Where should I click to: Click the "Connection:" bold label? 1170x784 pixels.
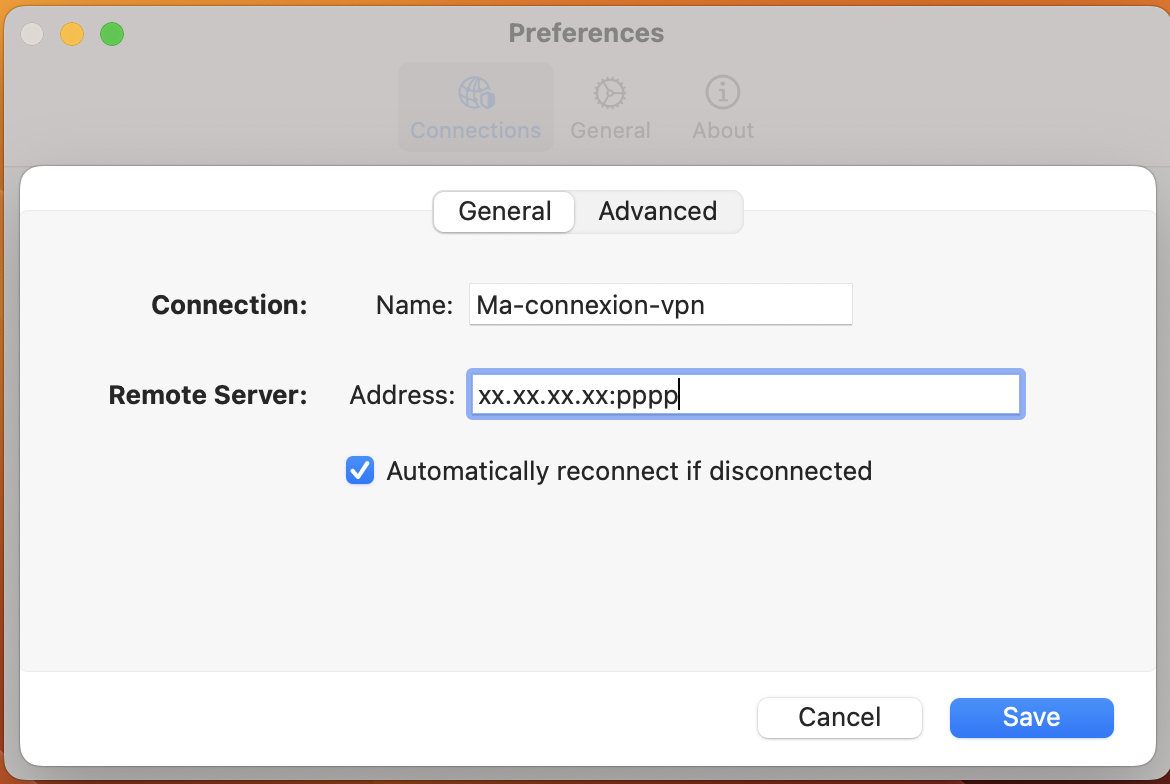click(x=229, y=305)
